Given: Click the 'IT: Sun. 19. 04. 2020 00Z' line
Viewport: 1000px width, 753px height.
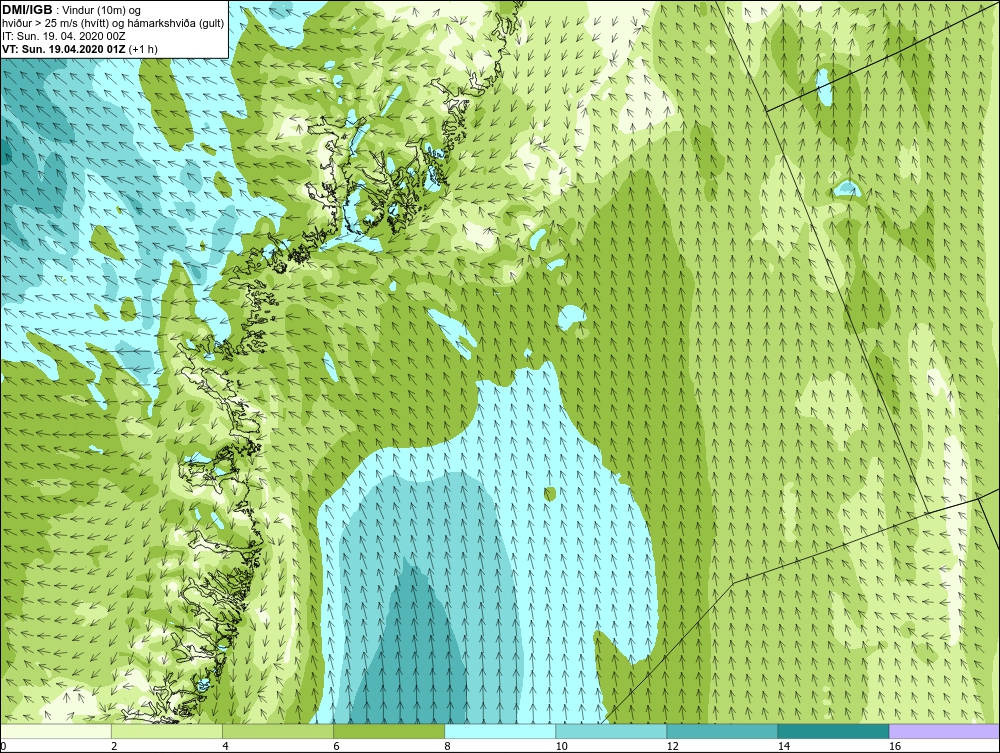Looking at the screenshot, I should [63, 36].
